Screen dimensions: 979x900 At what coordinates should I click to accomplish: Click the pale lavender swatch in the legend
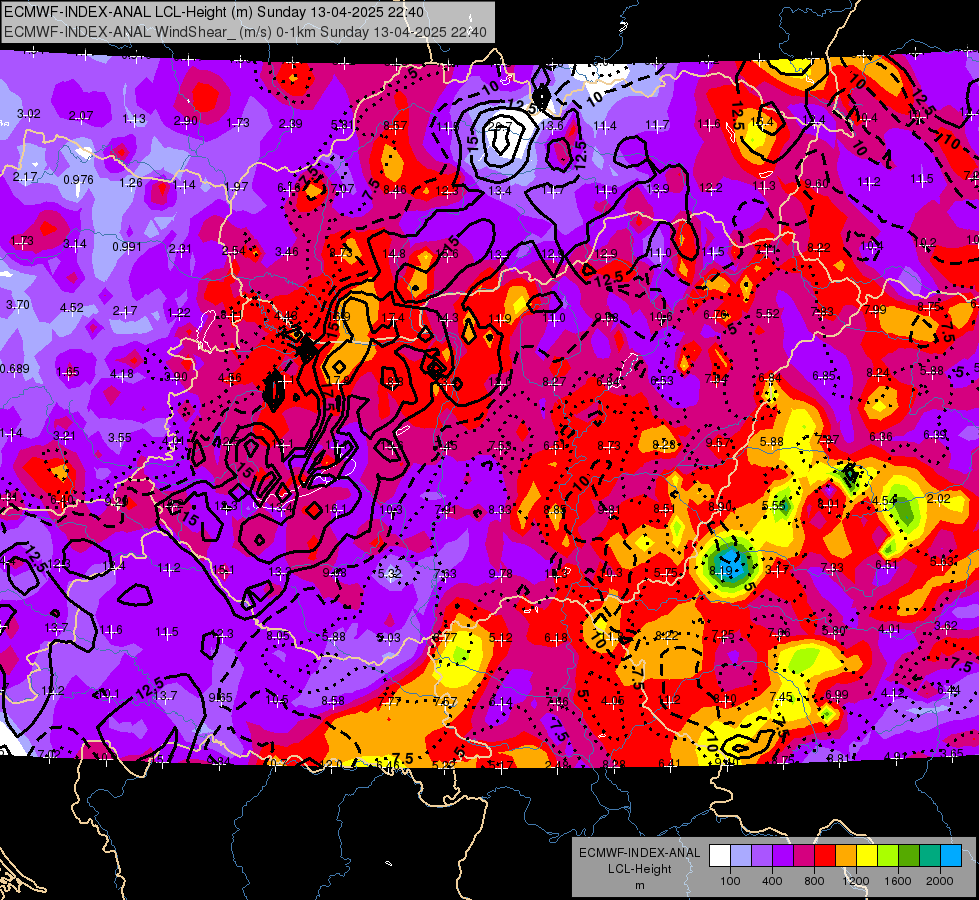pyautogui.click(x=741, y=856)
